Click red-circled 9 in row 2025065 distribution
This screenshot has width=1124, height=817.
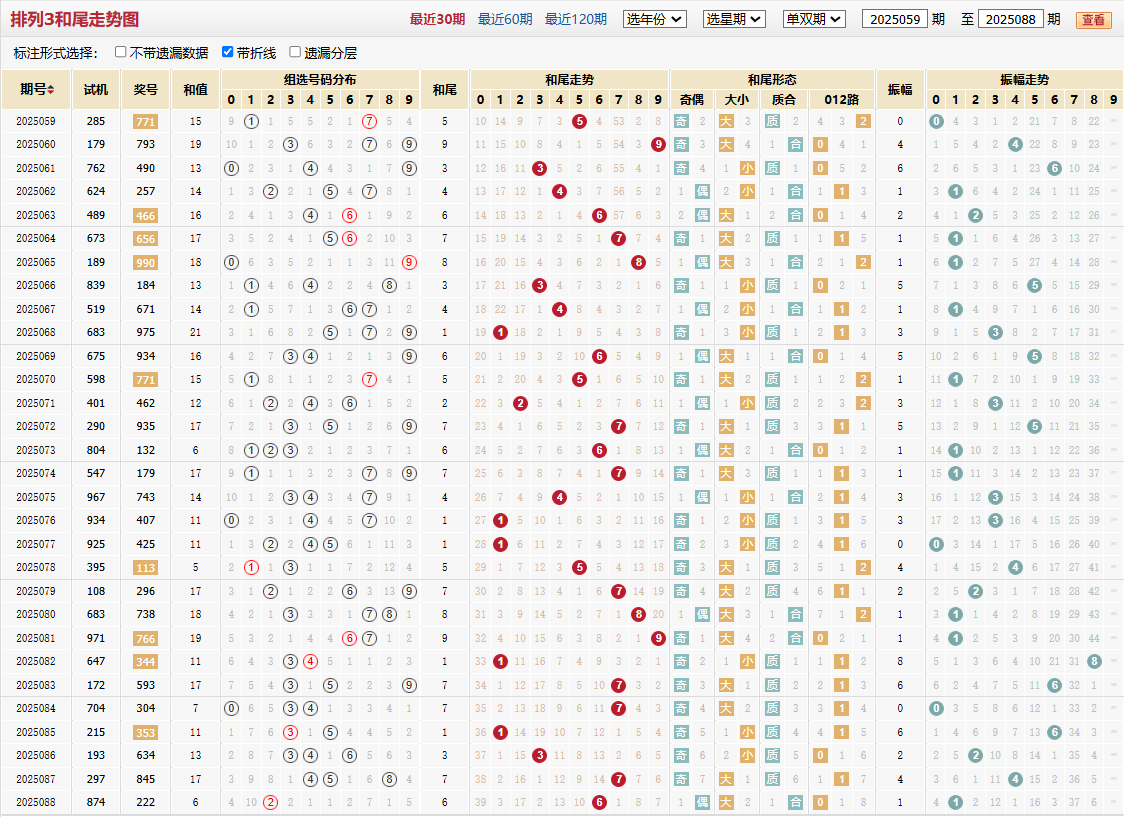coord(409,262)
